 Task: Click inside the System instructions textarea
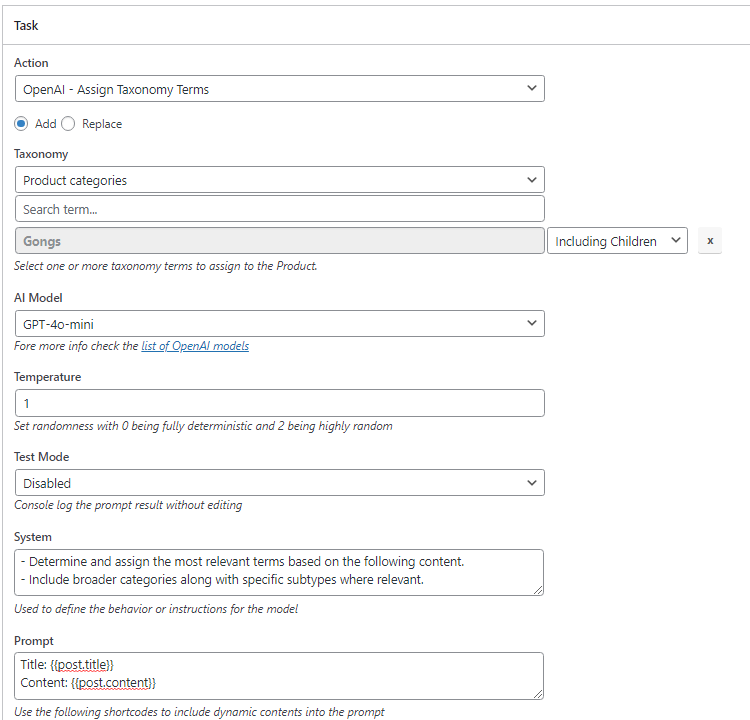pos(280,571)
